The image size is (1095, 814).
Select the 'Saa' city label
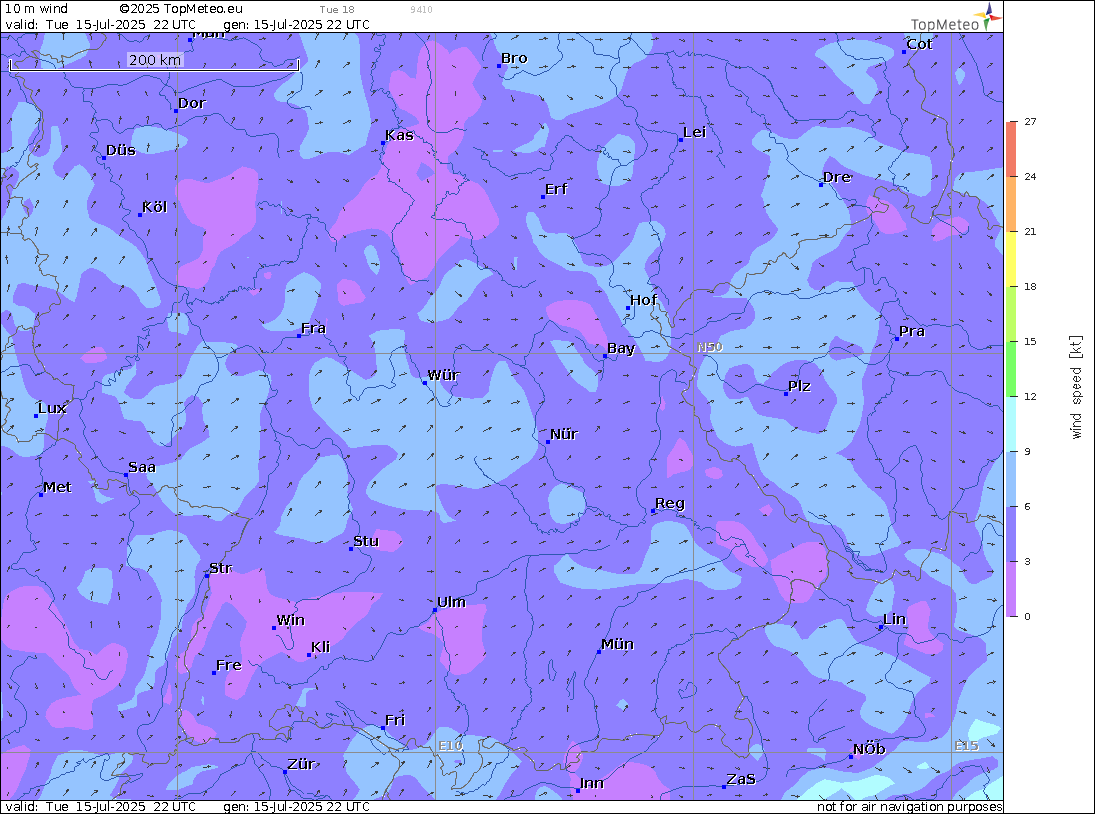142,467
